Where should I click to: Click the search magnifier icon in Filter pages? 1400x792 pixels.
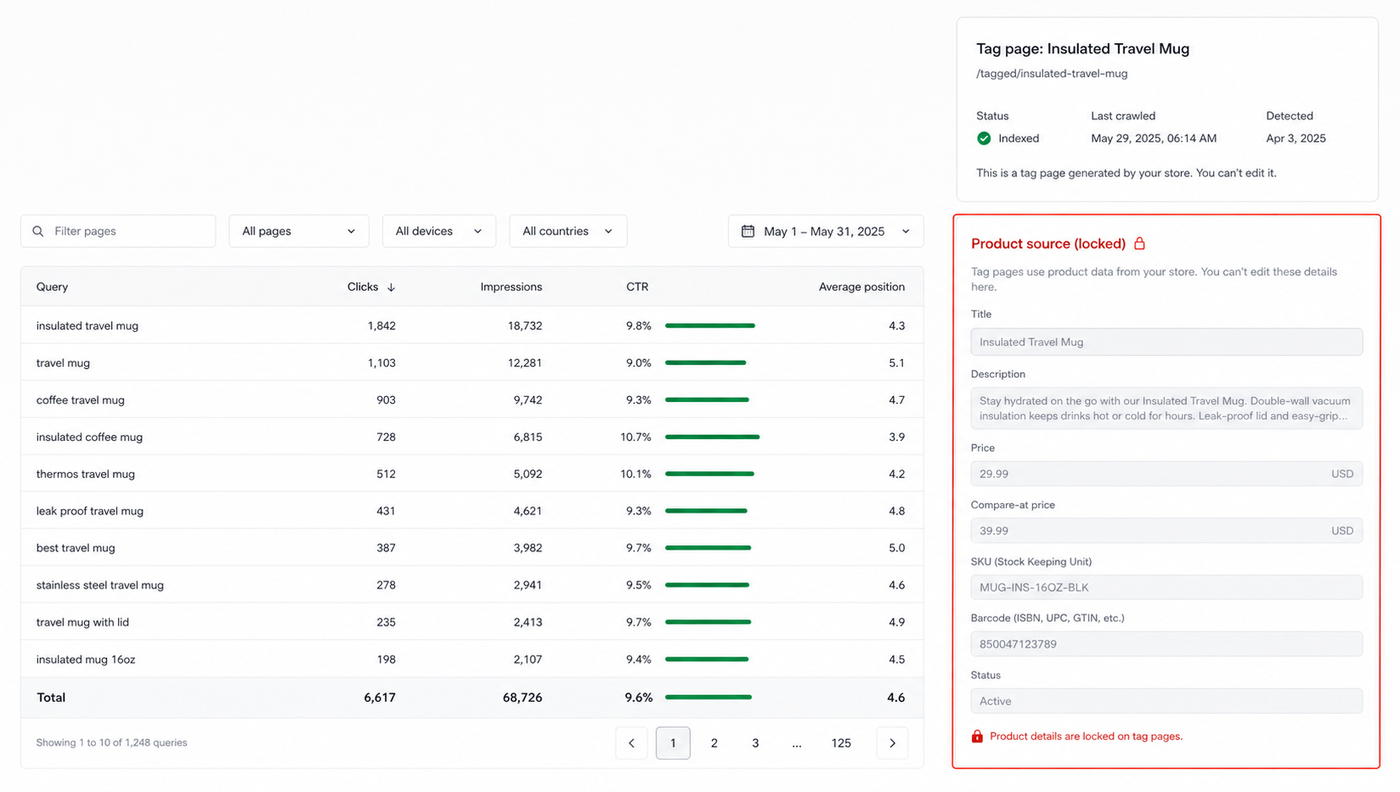point(38,231)
